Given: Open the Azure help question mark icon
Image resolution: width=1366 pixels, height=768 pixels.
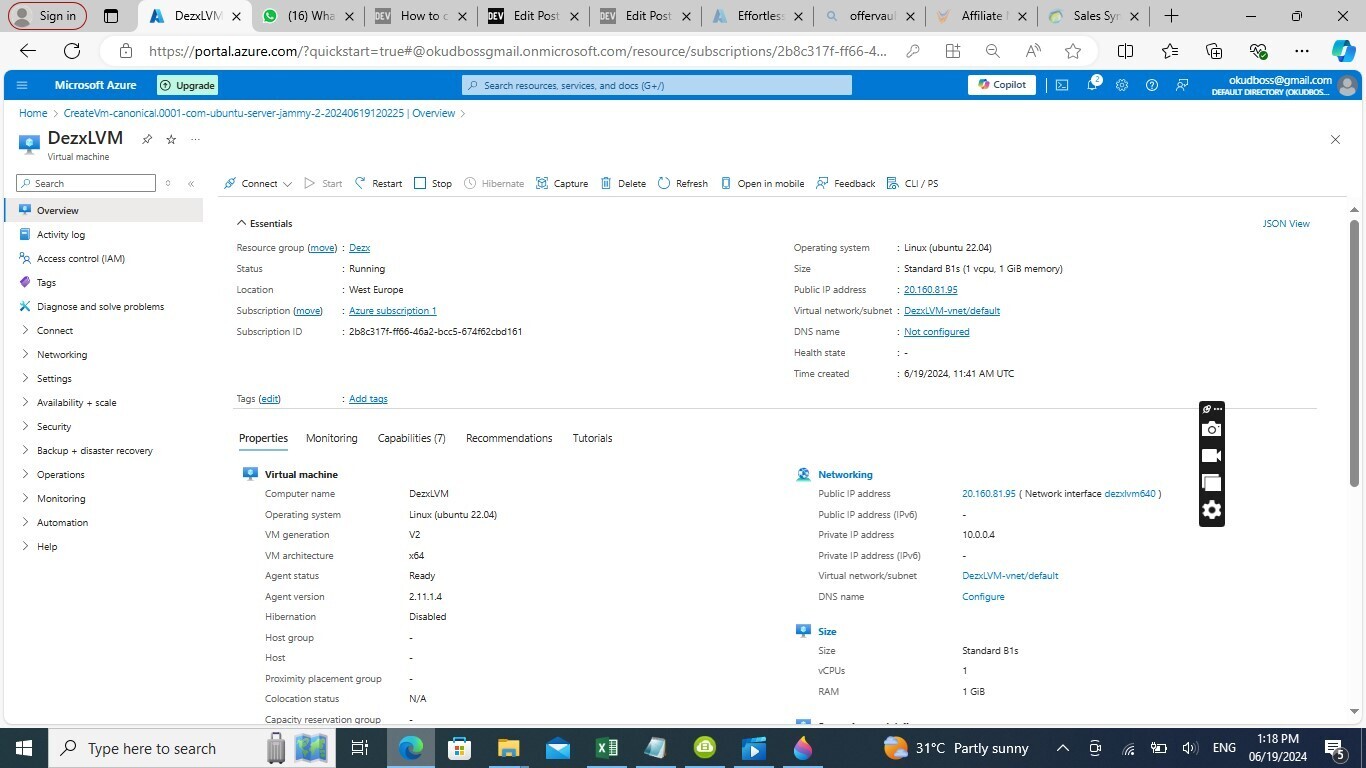Looking at the screenshot, I should pyautogui.click(x=1152, y=85).
